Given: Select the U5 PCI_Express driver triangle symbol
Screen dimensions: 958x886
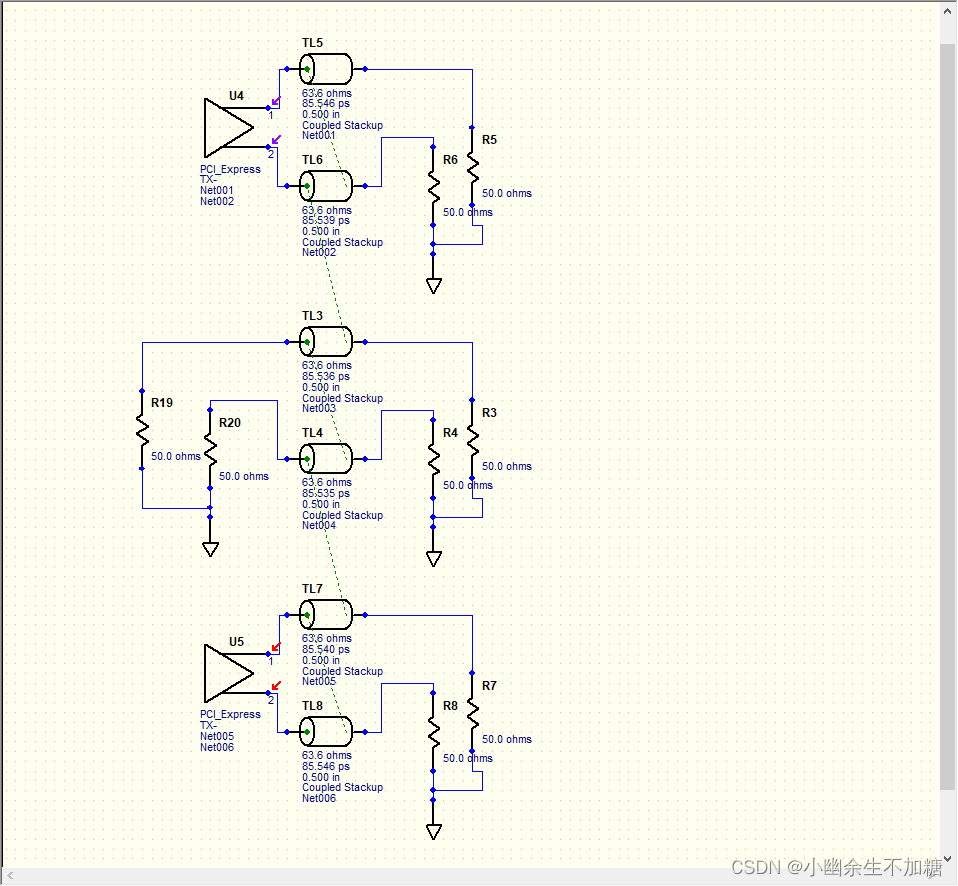Looking at the screenshot, I should (x=229, y=673).
